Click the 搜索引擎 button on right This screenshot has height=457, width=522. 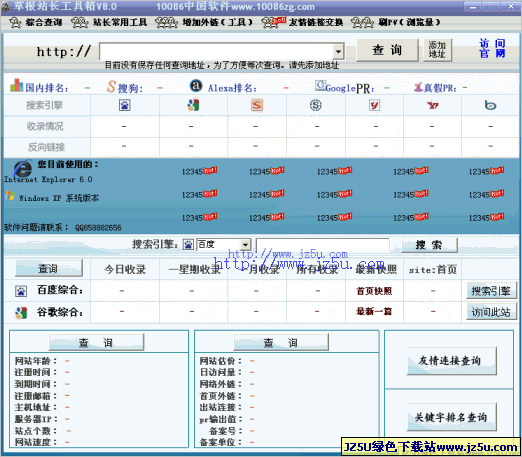[491, 291]
